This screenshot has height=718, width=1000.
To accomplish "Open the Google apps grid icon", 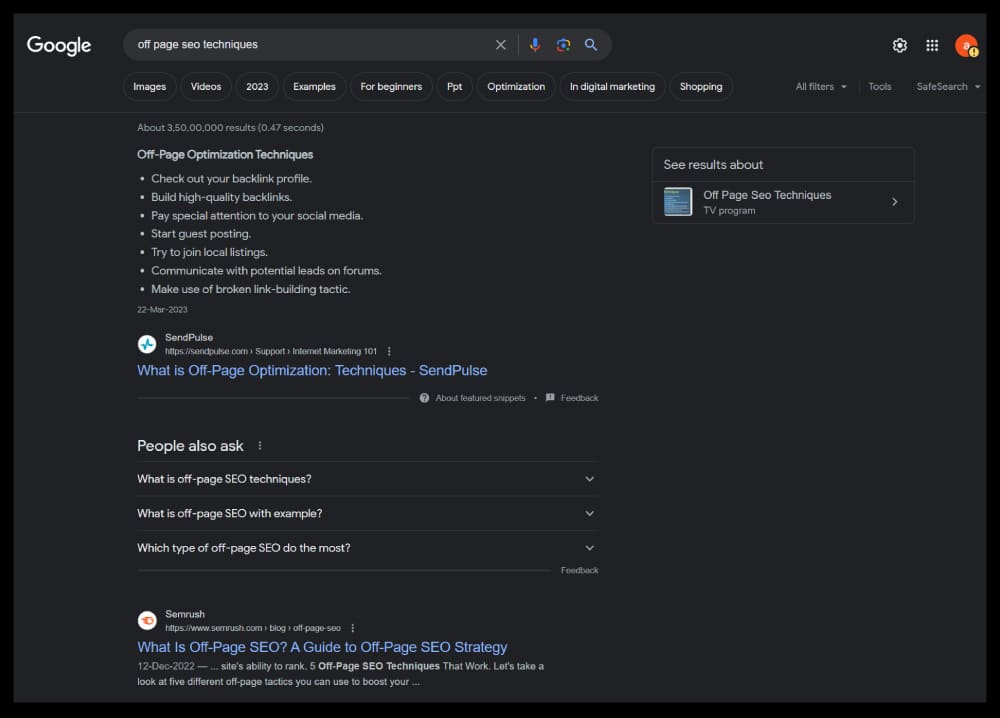I will [932, 45].
